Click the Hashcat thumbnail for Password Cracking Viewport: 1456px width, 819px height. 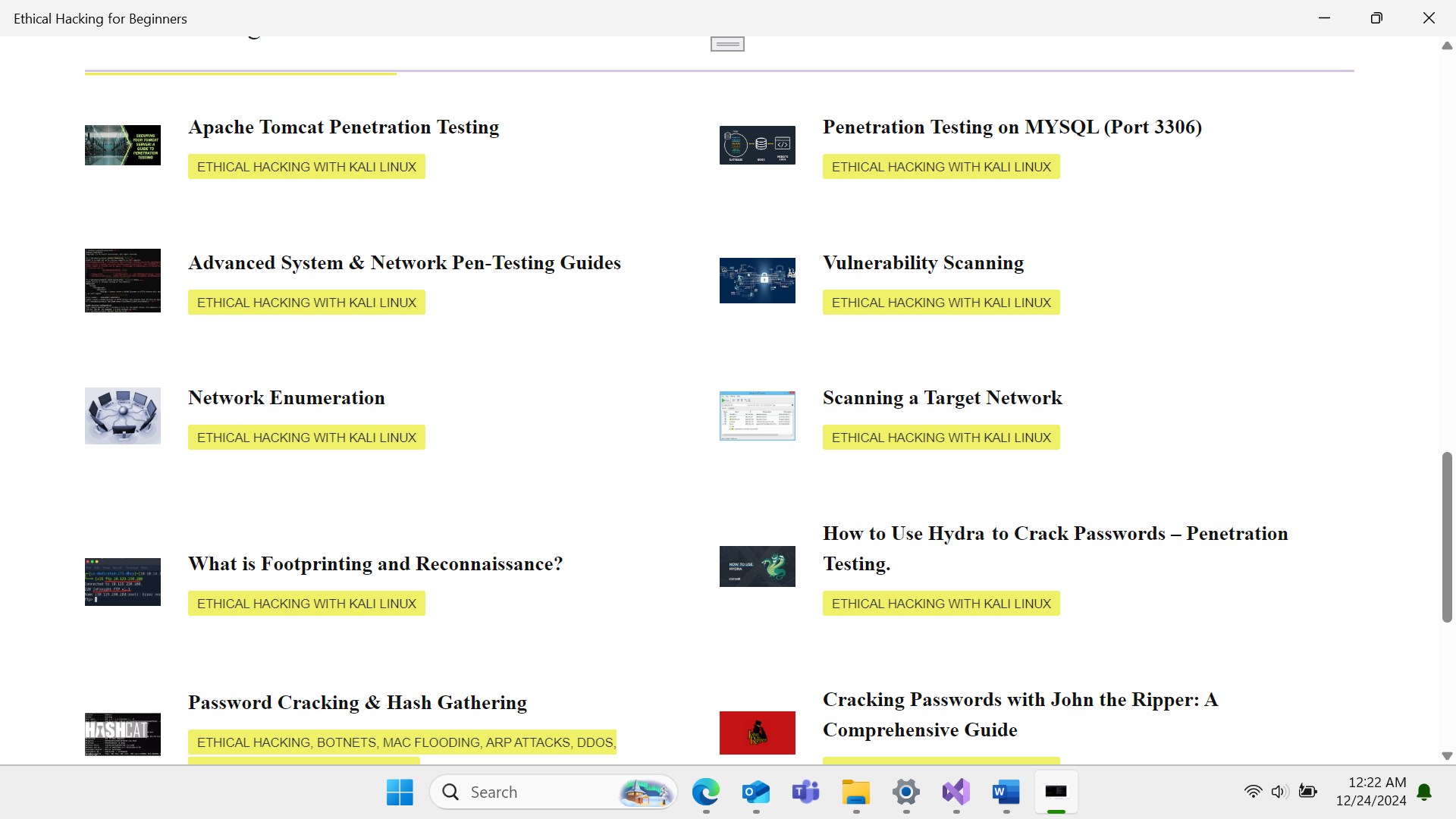tap(123, 733)
